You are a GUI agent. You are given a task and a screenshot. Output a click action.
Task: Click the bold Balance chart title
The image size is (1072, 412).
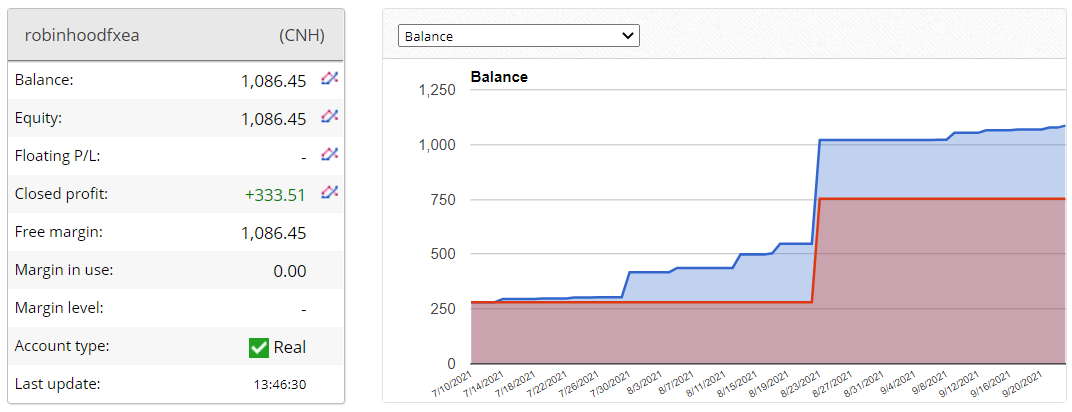[499, 77]
